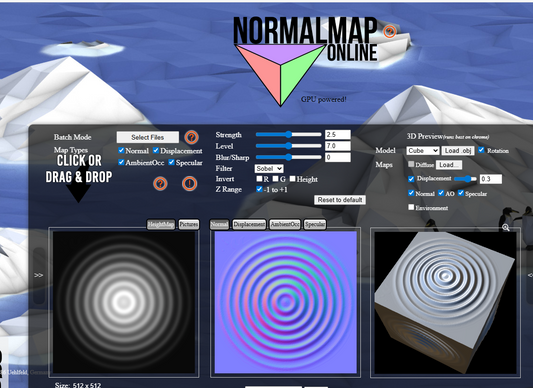Viewport: 533px width, 388px height.
Task: Click the Strength value field 2.5
Action: click(338, 135)
